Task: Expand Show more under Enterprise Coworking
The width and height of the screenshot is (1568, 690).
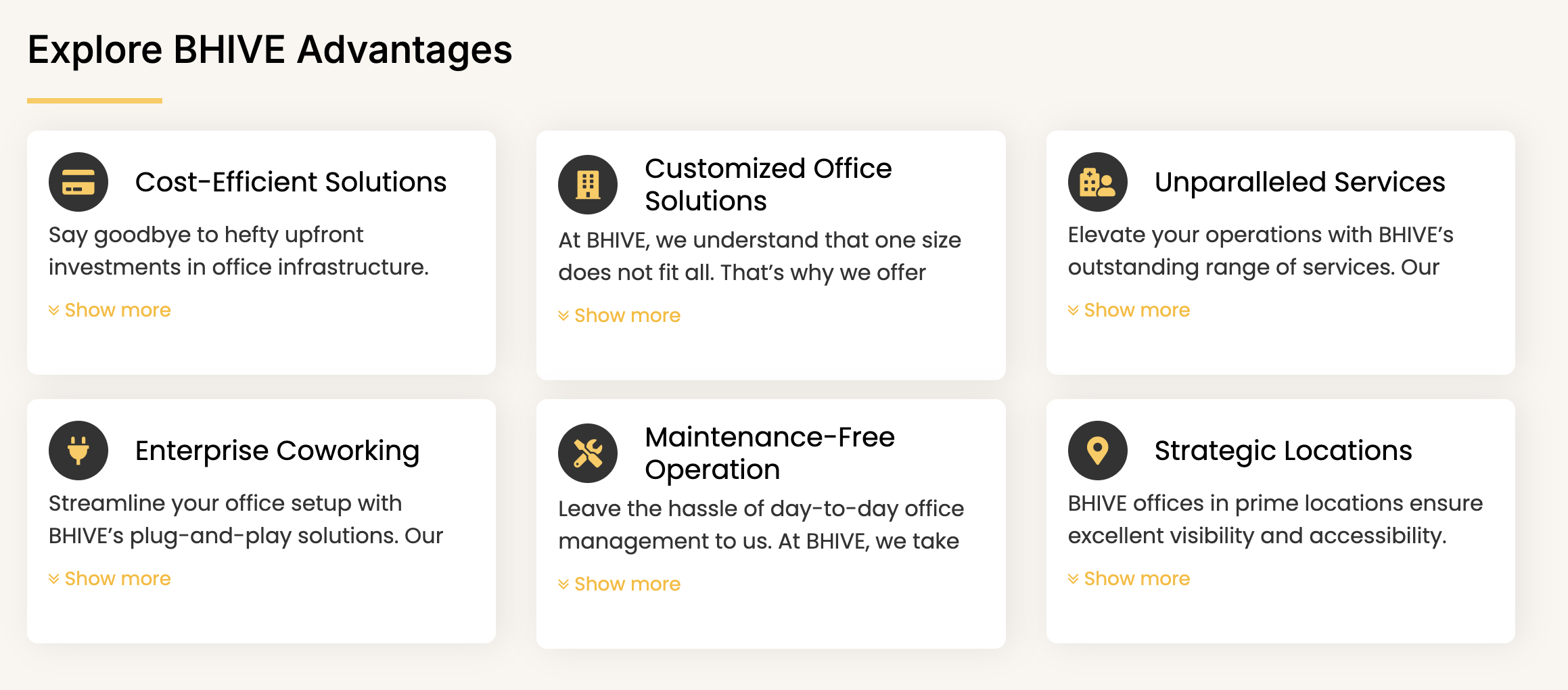Action: point(110,578)
